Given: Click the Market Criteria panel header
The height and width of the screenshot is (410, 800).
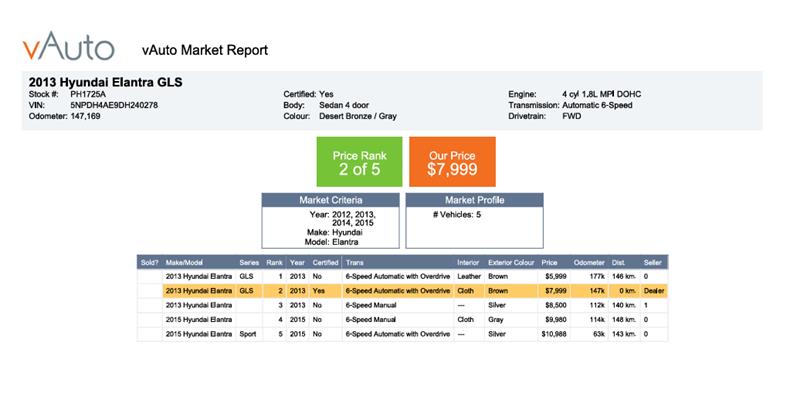Looking at the screenshot, I should pyautogui.click(x=331, y=200).
